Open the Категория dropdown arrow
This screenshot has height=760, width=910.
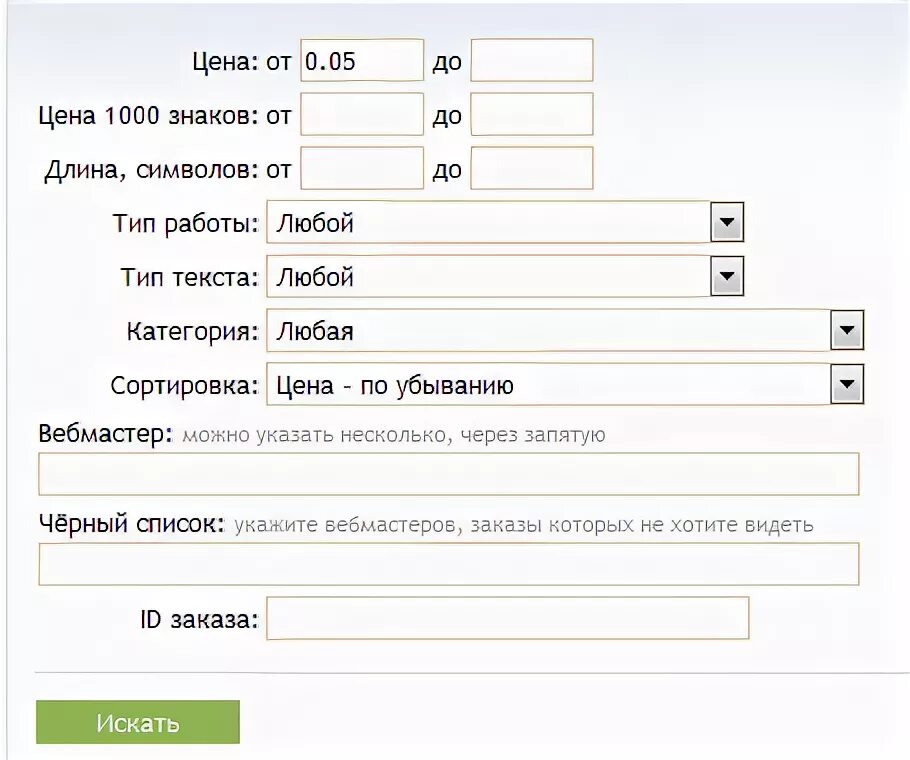pyautogui.click(x=847, y=330)
